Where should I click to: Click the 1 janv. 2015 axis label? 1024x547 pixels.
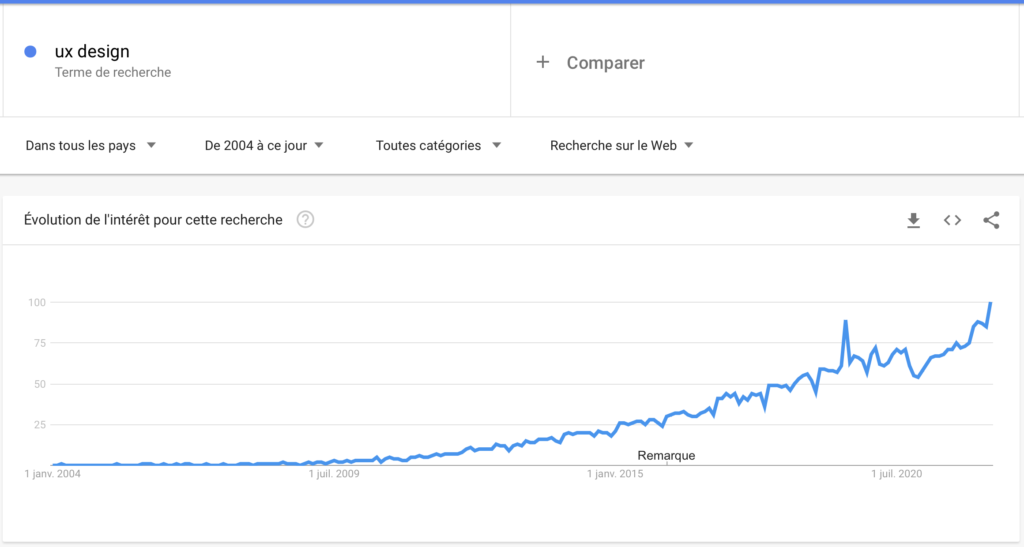point(615,474)
